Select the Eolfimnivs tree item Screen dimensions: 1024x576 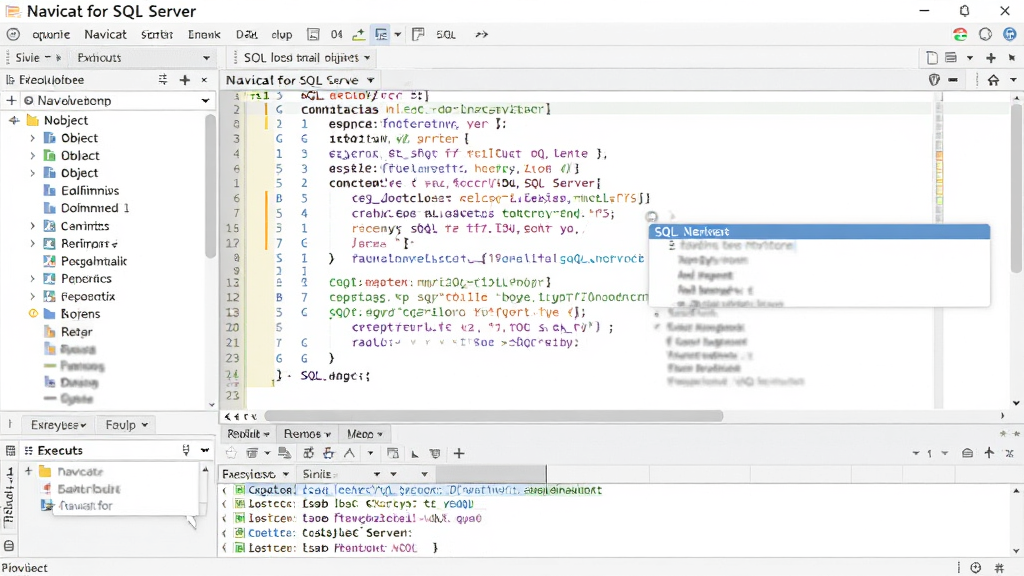(90, 191)
